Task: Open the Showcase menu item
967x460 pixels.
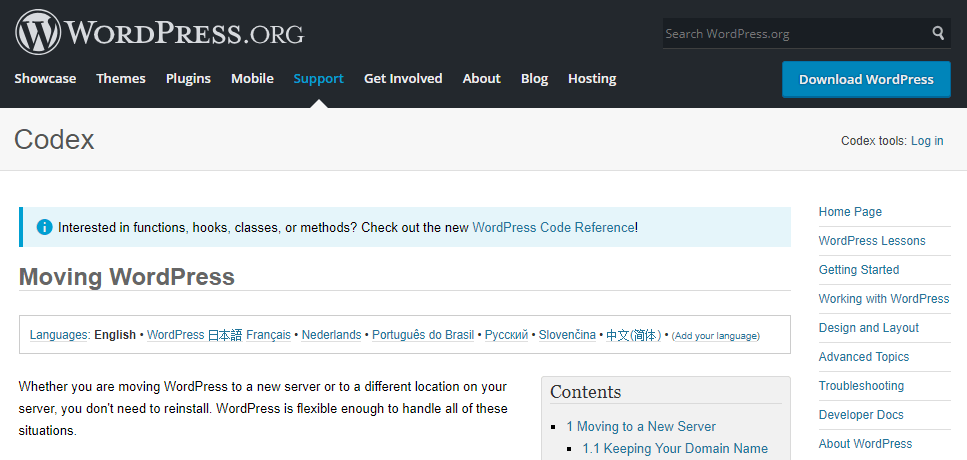Action: coord(45,78)
